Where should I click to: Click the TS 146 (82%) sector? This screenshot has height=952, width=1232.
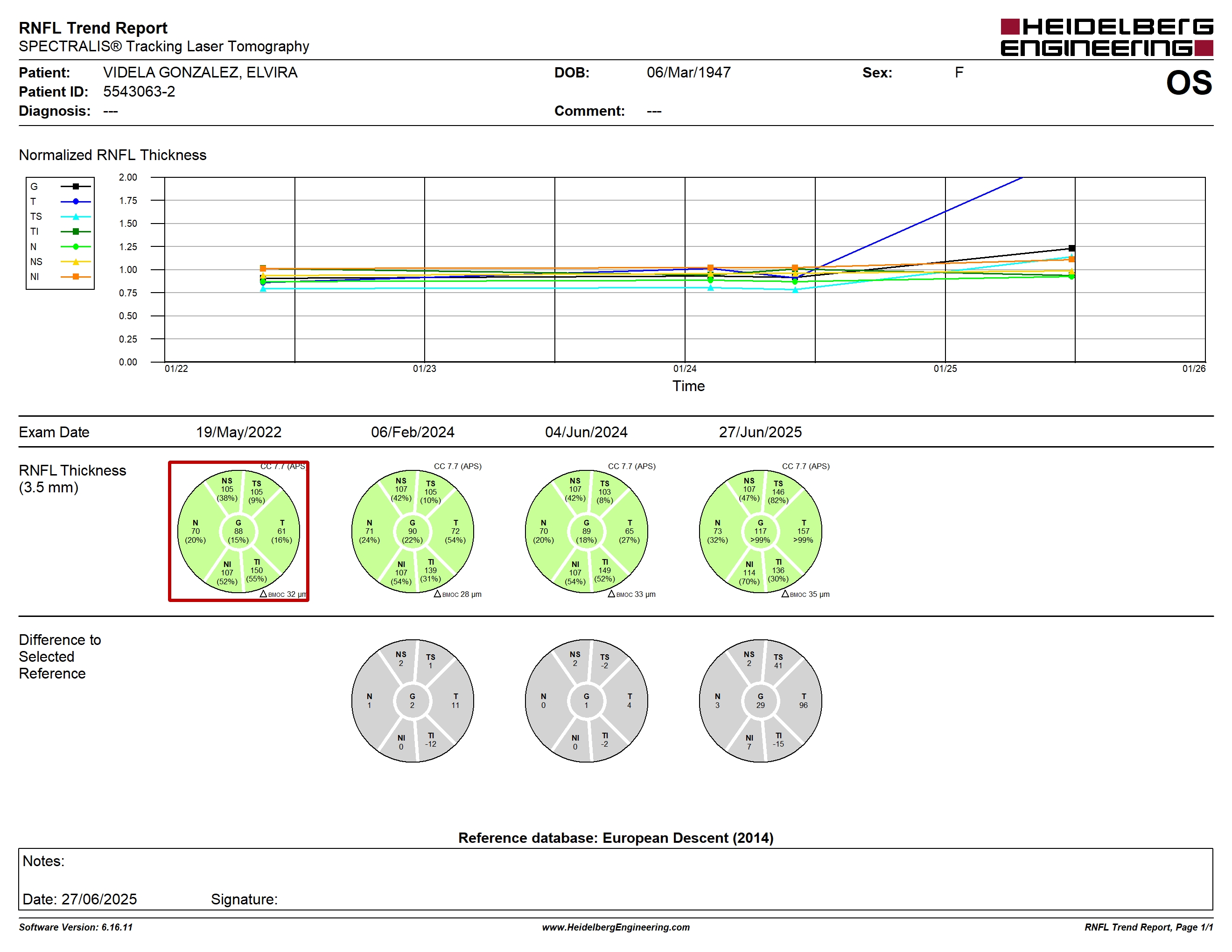[778, 492]
